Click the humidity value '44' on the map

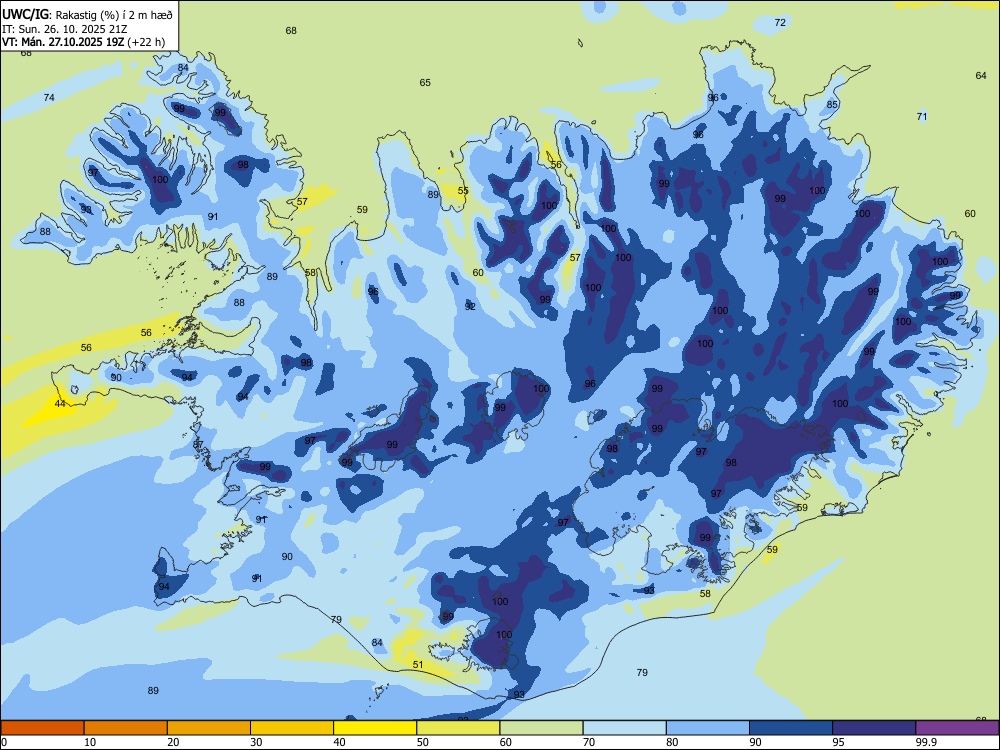tap(60, 404)
